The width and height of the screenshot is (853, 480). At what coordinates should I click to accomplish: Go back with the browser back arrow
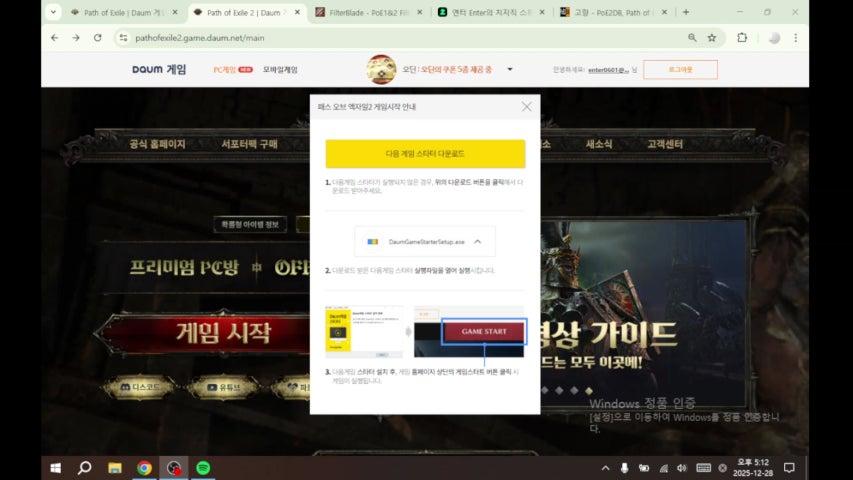[52, 37]
